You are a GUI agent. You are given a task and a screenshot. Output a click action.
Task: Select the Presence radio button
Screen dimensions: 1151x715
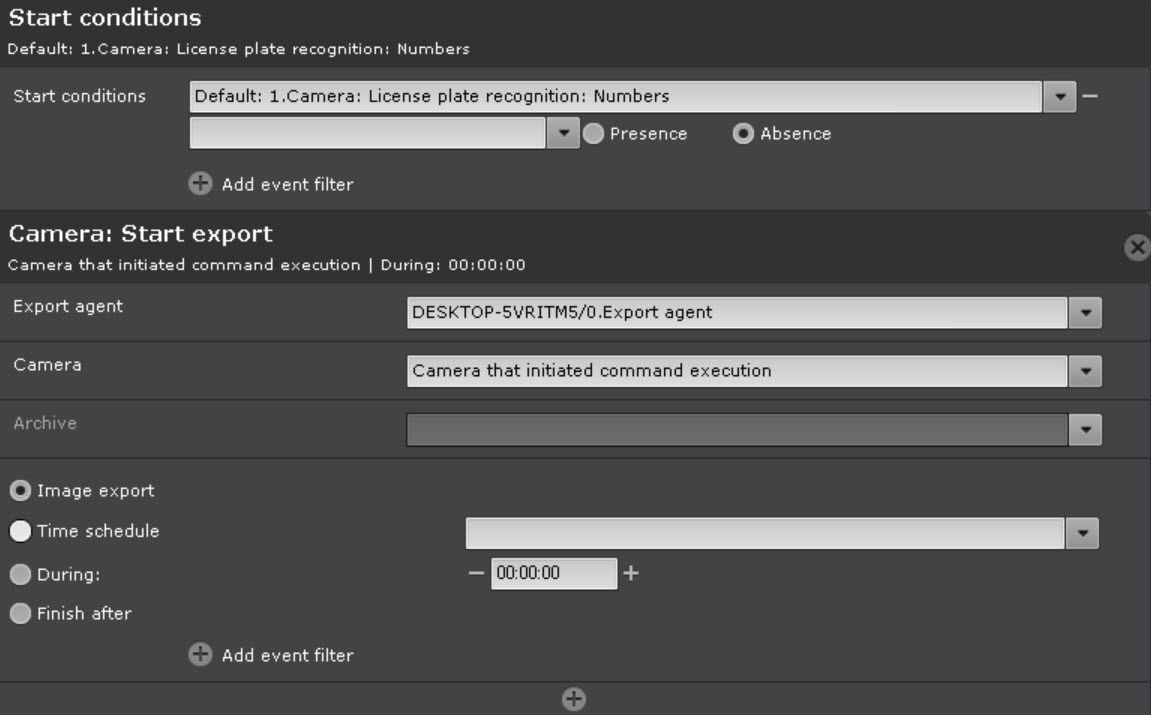594,134
